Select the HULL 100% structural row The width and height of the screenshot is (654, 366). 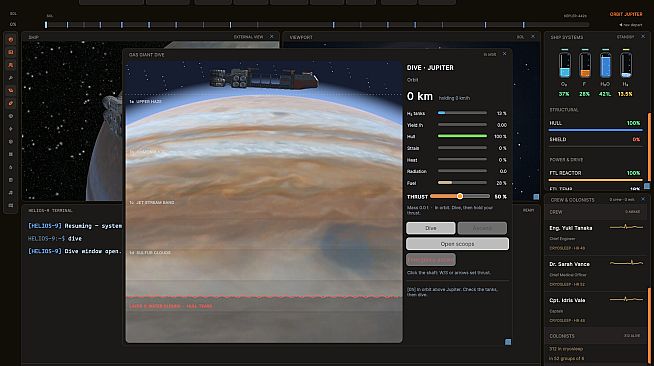pyautogui.click(x=595, y=125)
